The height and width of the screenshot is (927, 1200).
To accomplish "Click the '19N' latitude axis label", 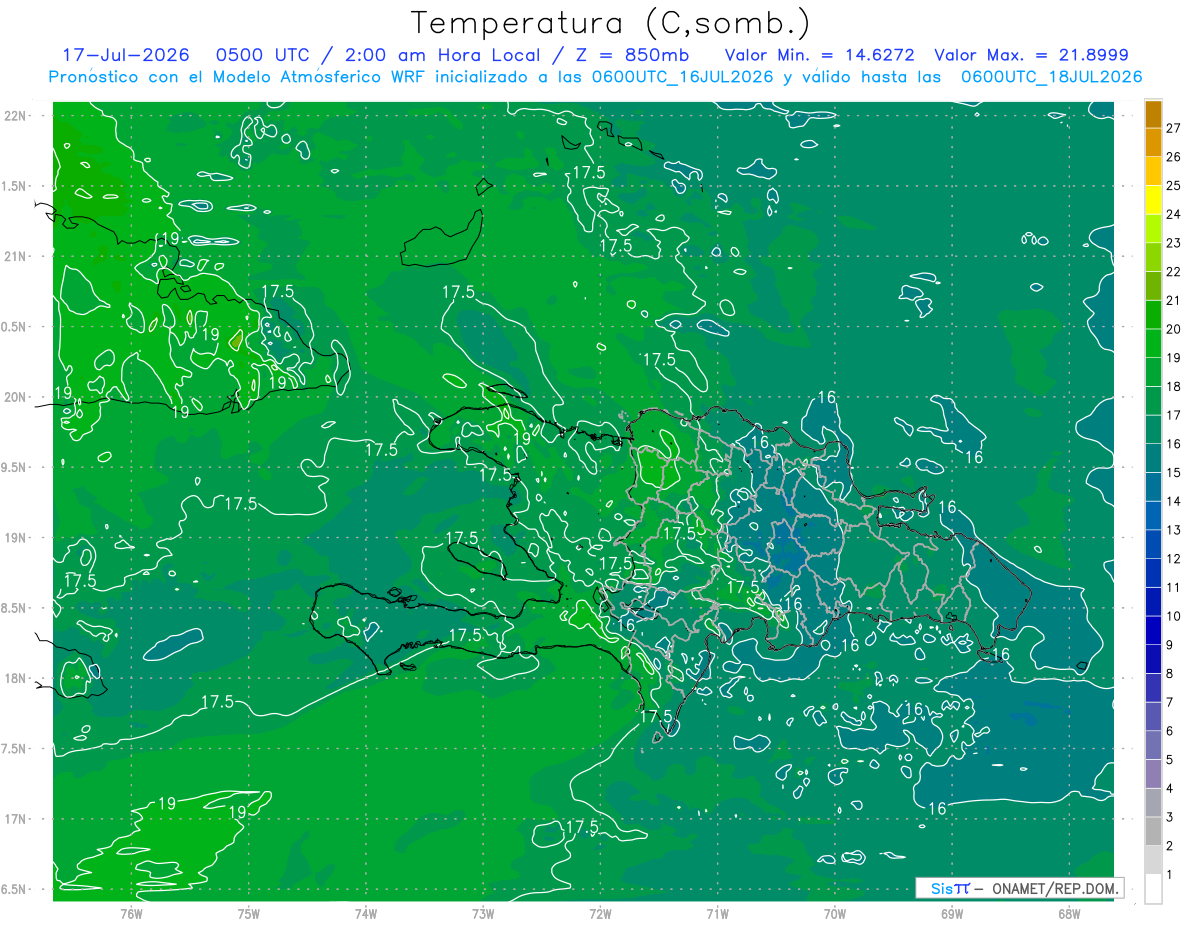I will pos(15,538).
